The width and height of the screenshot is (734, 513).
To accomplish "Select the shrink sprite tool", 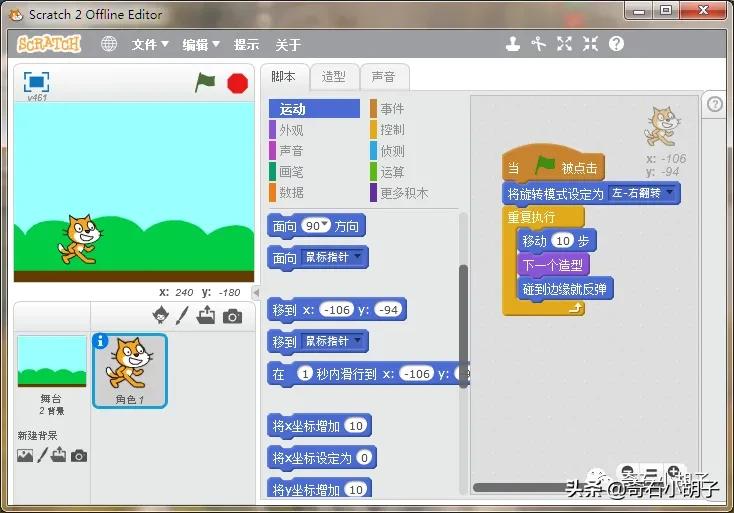I will coord(590,44).
